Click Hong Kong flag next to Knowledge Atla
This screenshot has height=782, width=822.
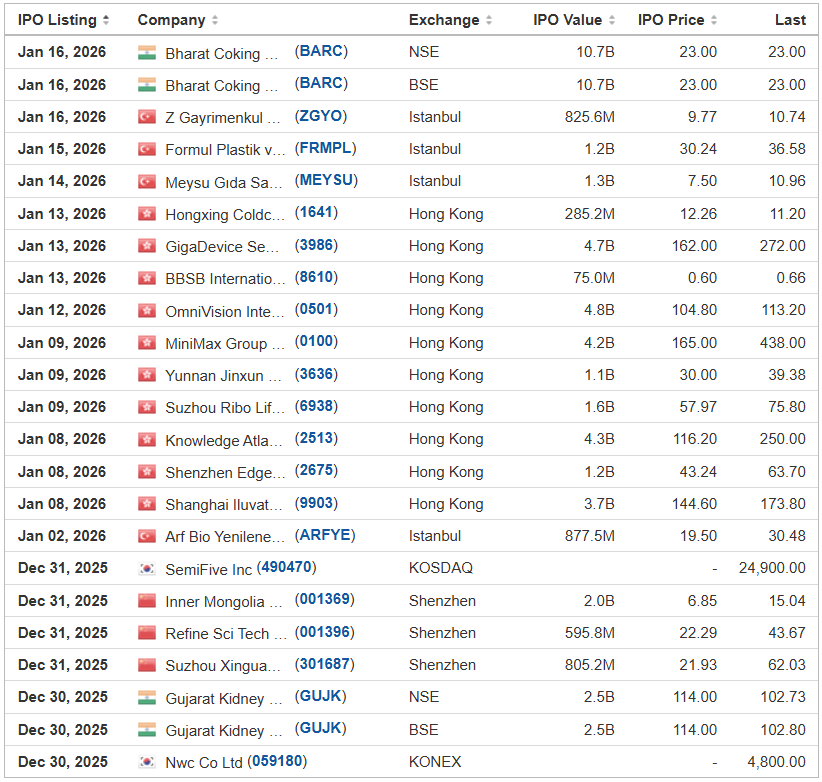147,439
